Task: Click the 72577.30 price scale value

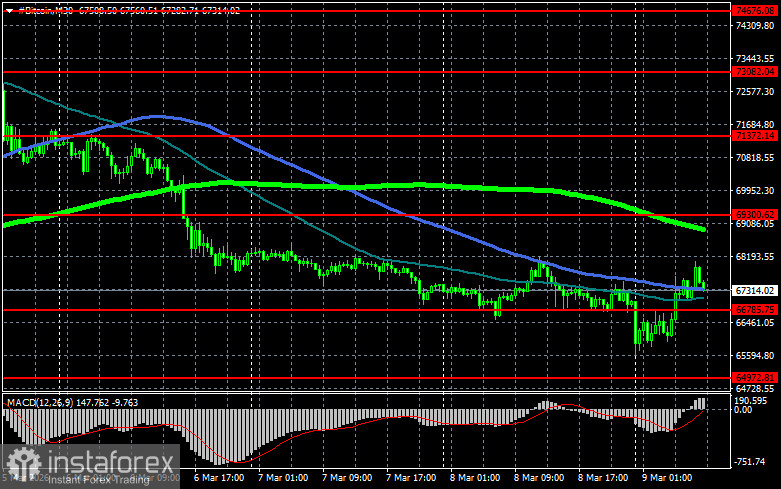Action: [x=755, y=92]
